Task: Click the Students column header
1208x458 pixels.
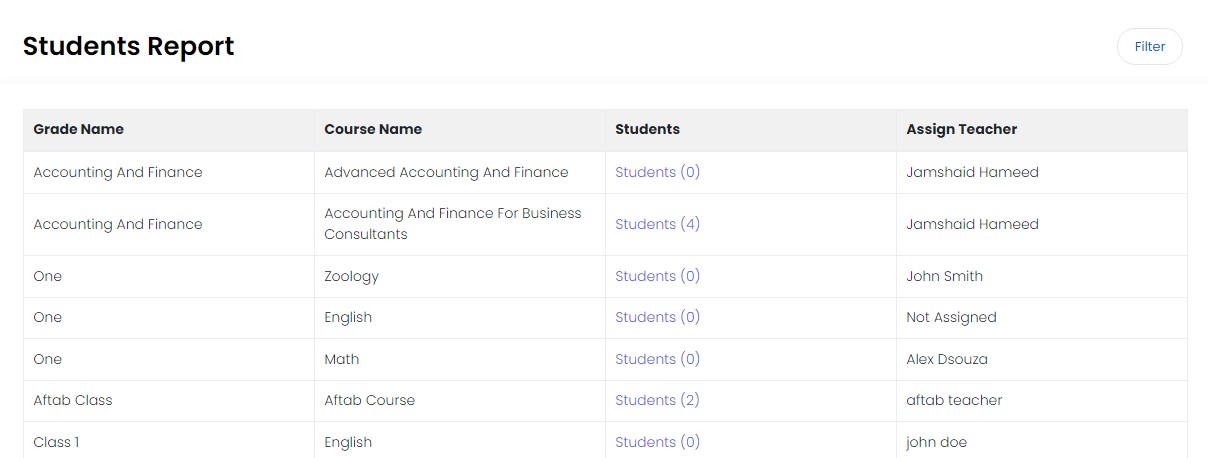Action: pyautogui.click(x=647, y=129)
